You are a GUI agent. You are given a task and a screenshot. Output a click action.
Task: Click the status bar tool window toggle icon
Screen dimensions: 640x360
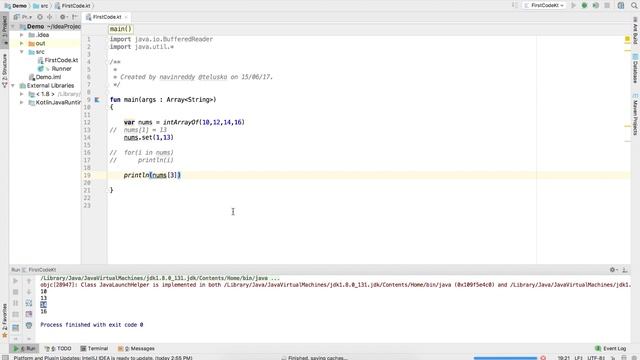coord(4,358)
